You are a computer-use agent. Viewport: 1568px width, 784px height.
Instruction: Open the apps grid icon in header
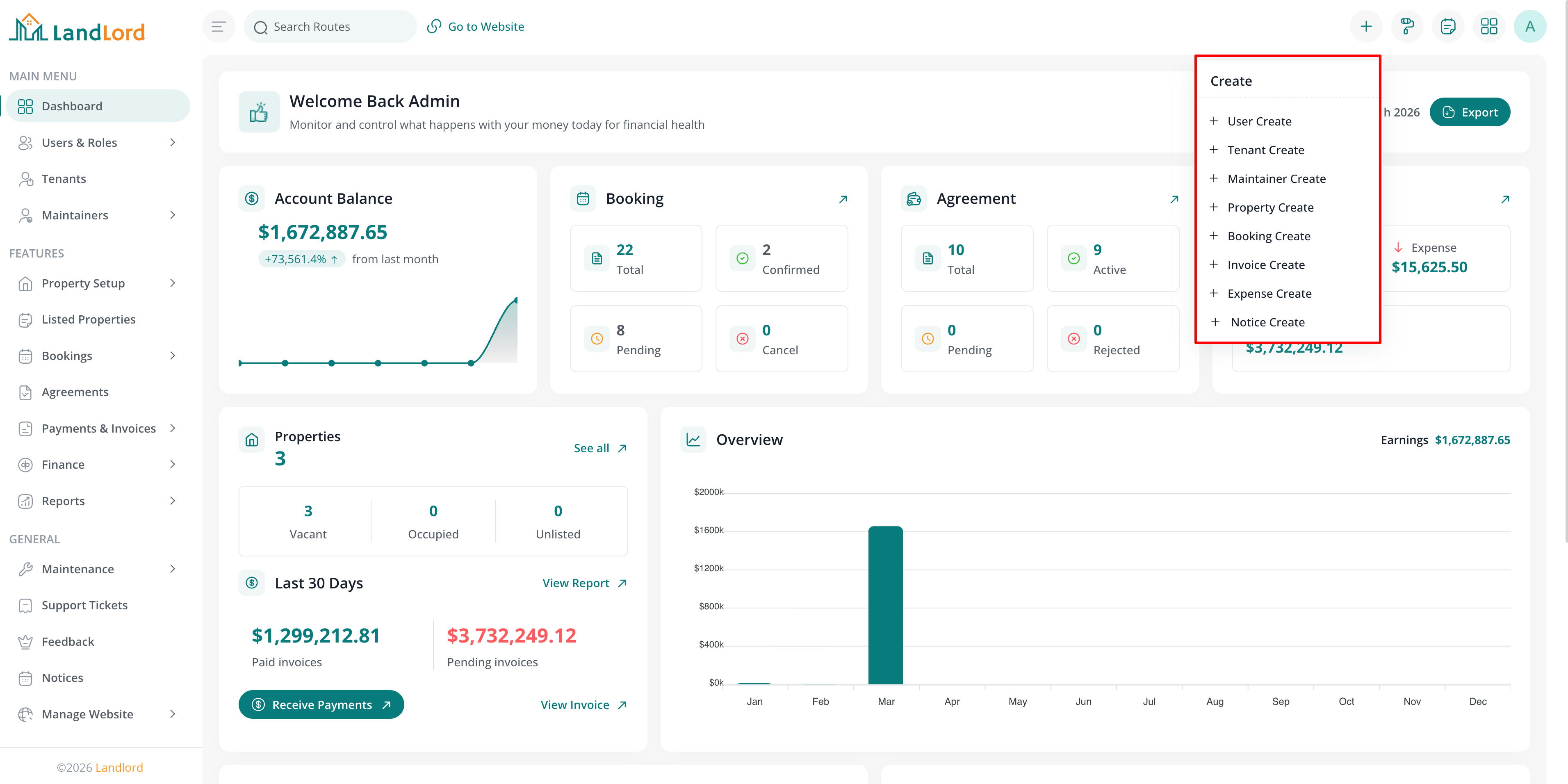[x=1489, y=26]
